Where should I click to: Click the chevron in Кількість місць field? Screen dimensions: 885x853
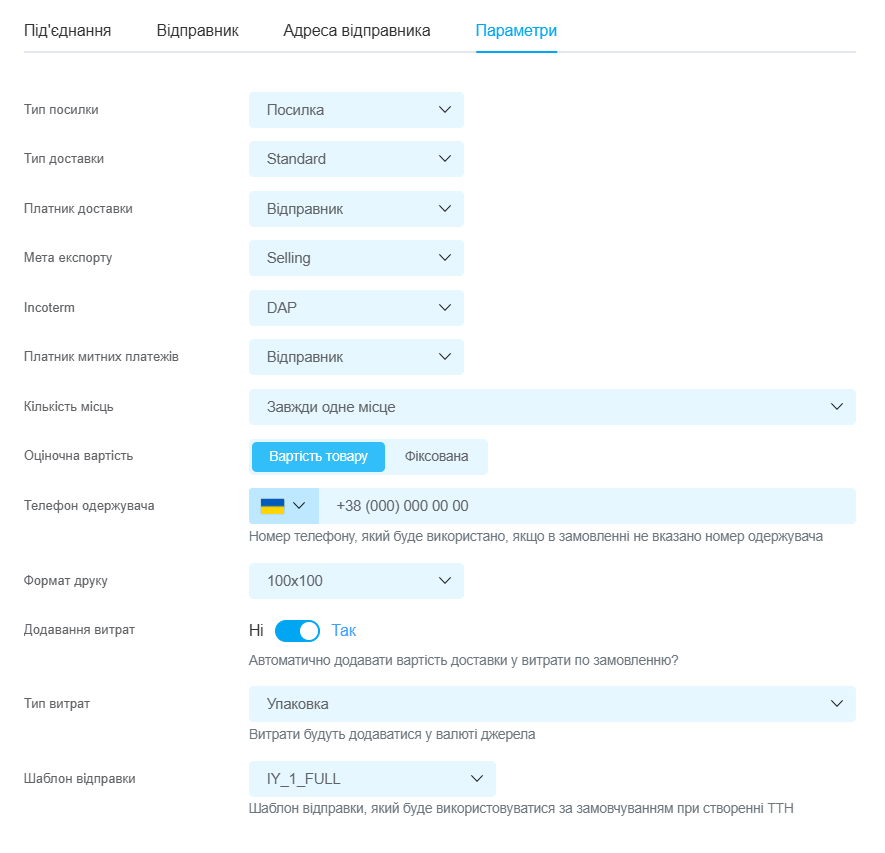point(837,407)
